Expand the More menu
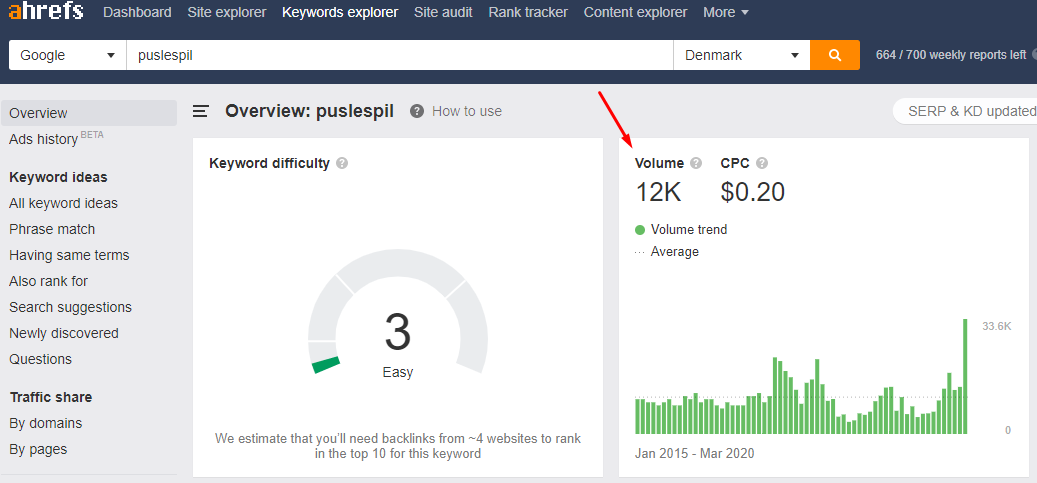Viewport: 1037px width, 483px height. pos(725,12)
